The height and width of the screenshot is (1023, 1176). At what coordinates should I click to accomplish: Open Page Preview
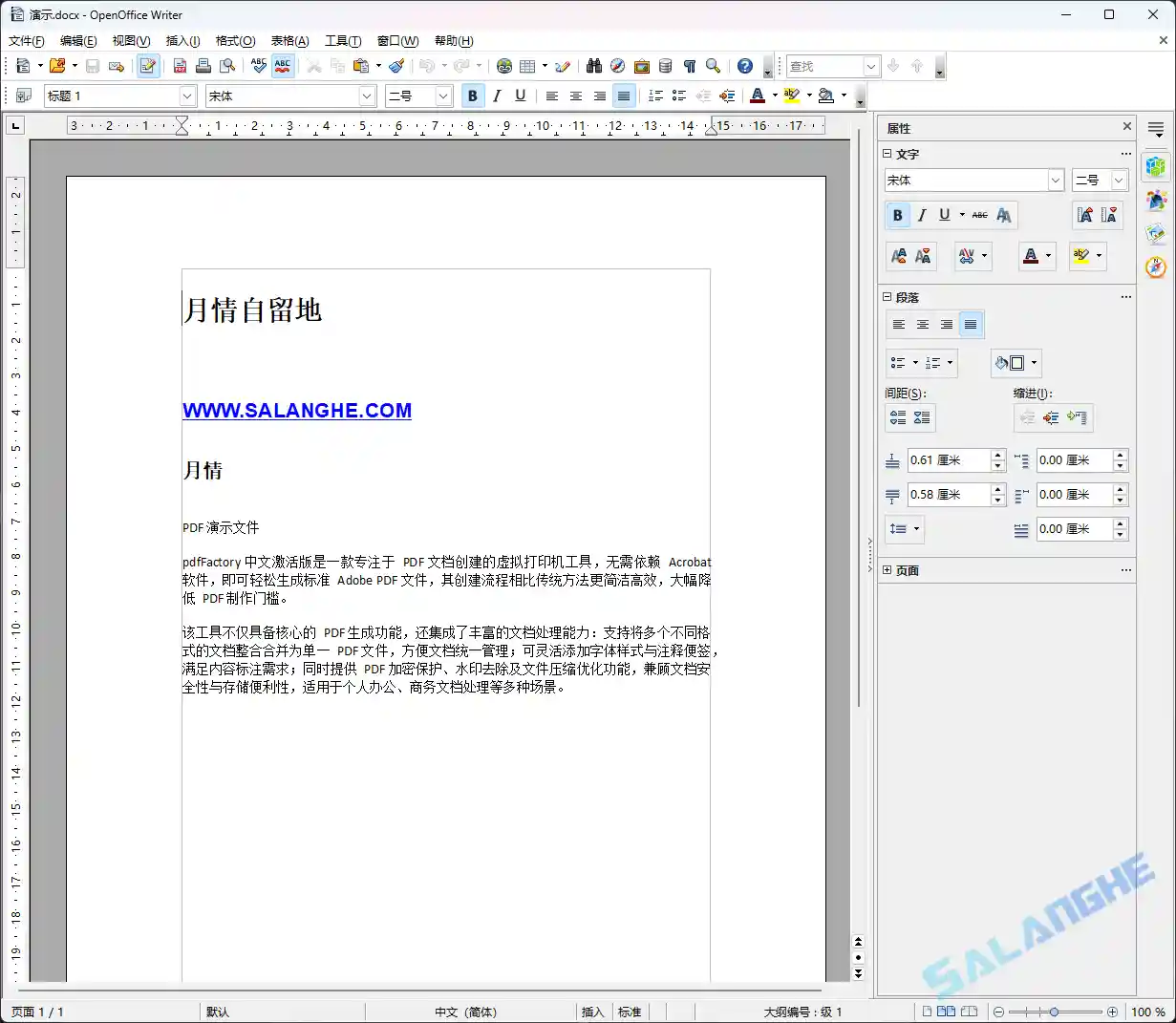pyautogui.click(x=228, y=66)
